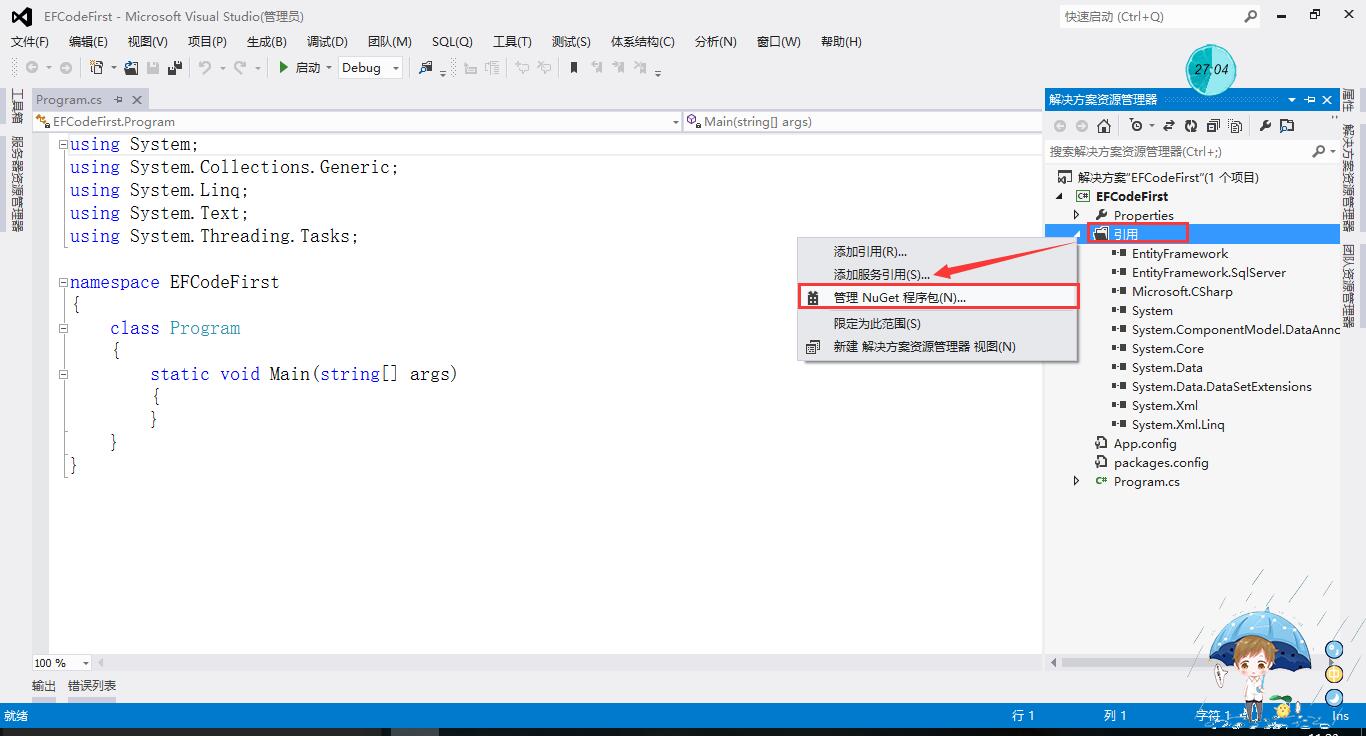Select packages.config in Solution Explorer
Viewport: 1366px width, 736px height.
click(x=1161, y=462)
